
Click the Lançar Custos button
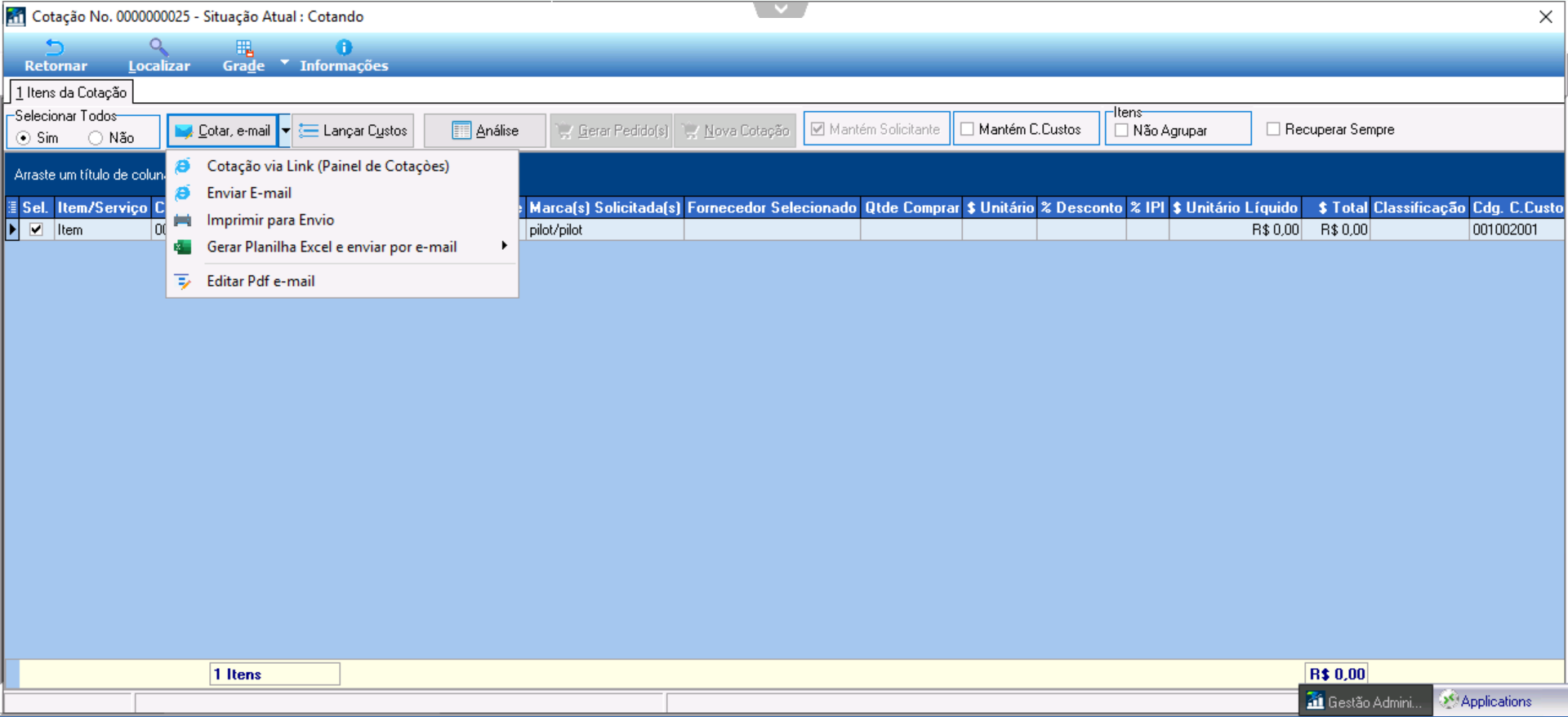point(353,130)
